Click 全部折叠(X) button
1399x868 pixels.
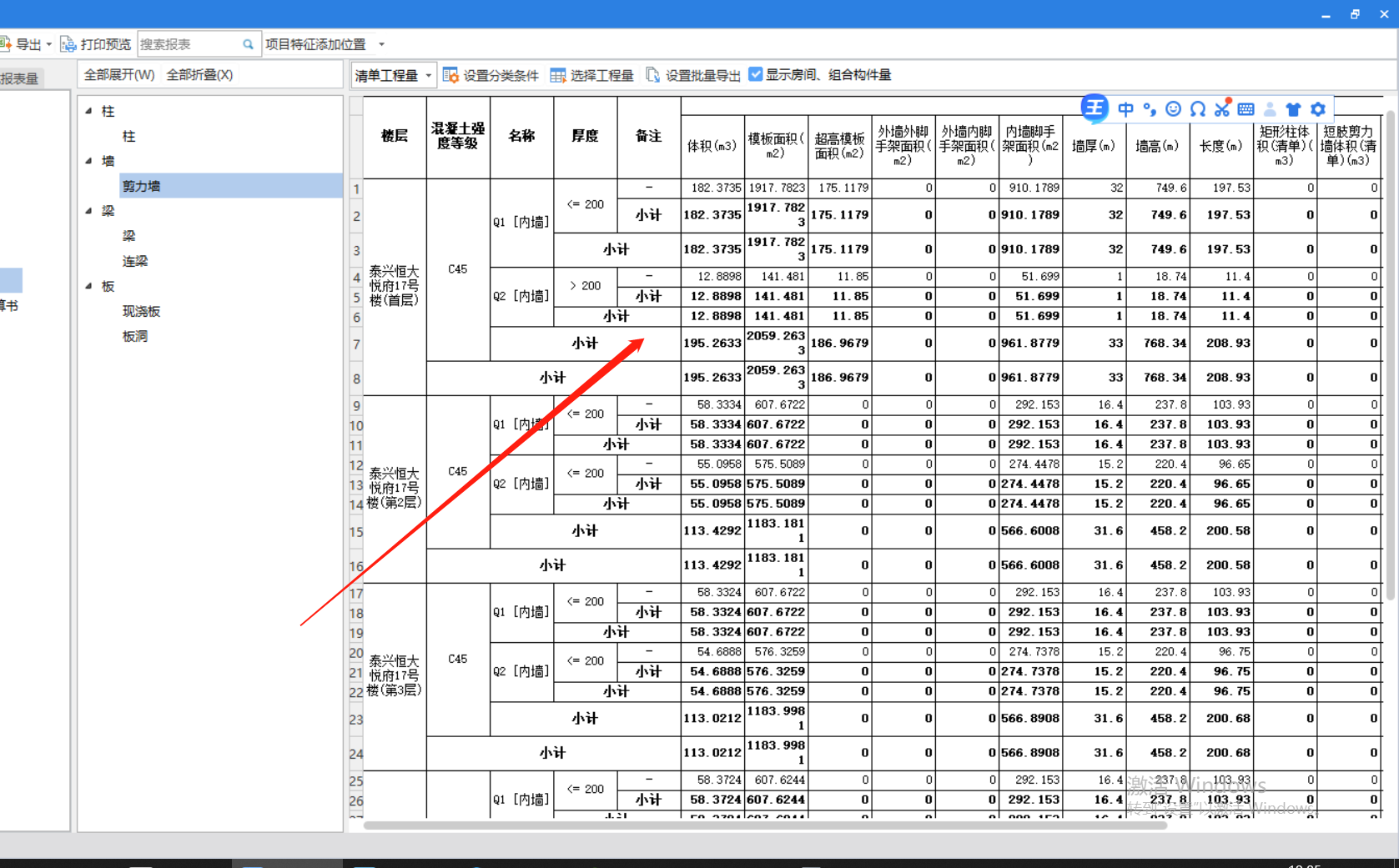point(199,75)
